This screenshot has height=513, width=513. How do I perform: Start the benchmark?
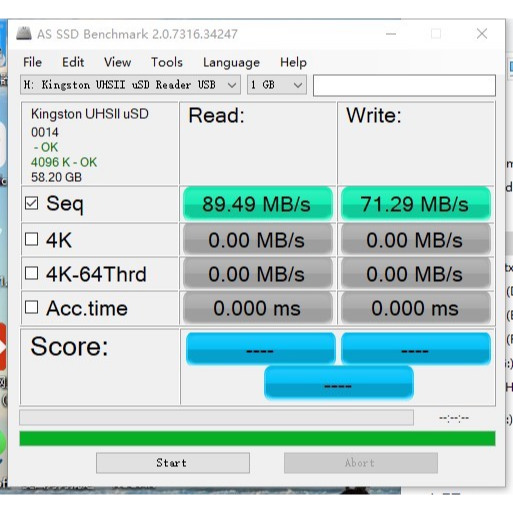[173, 463]
